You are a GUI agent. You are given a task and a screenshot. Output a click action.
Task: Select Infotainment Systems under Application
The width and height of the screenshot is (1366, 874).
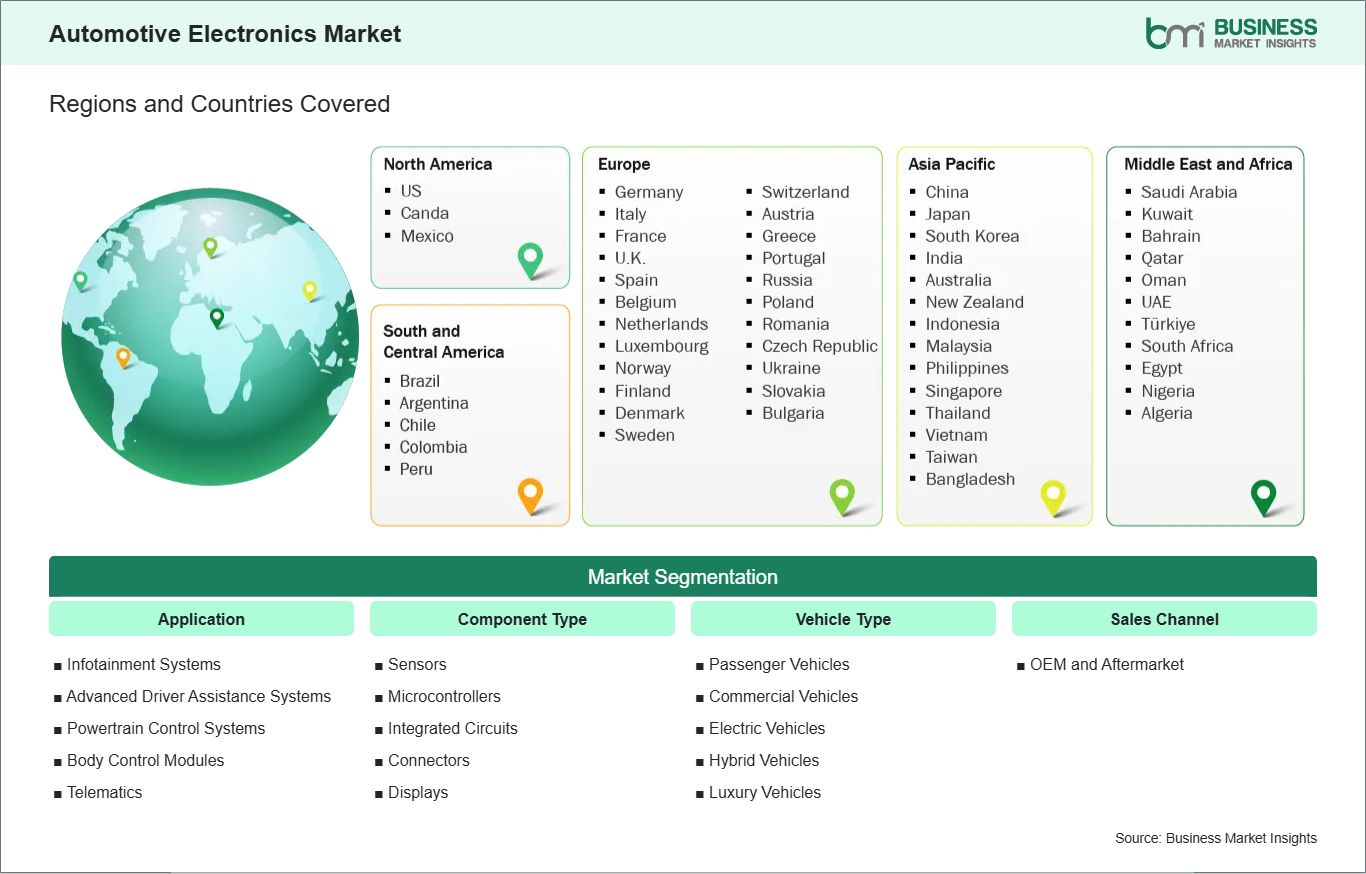coord(143,664)
